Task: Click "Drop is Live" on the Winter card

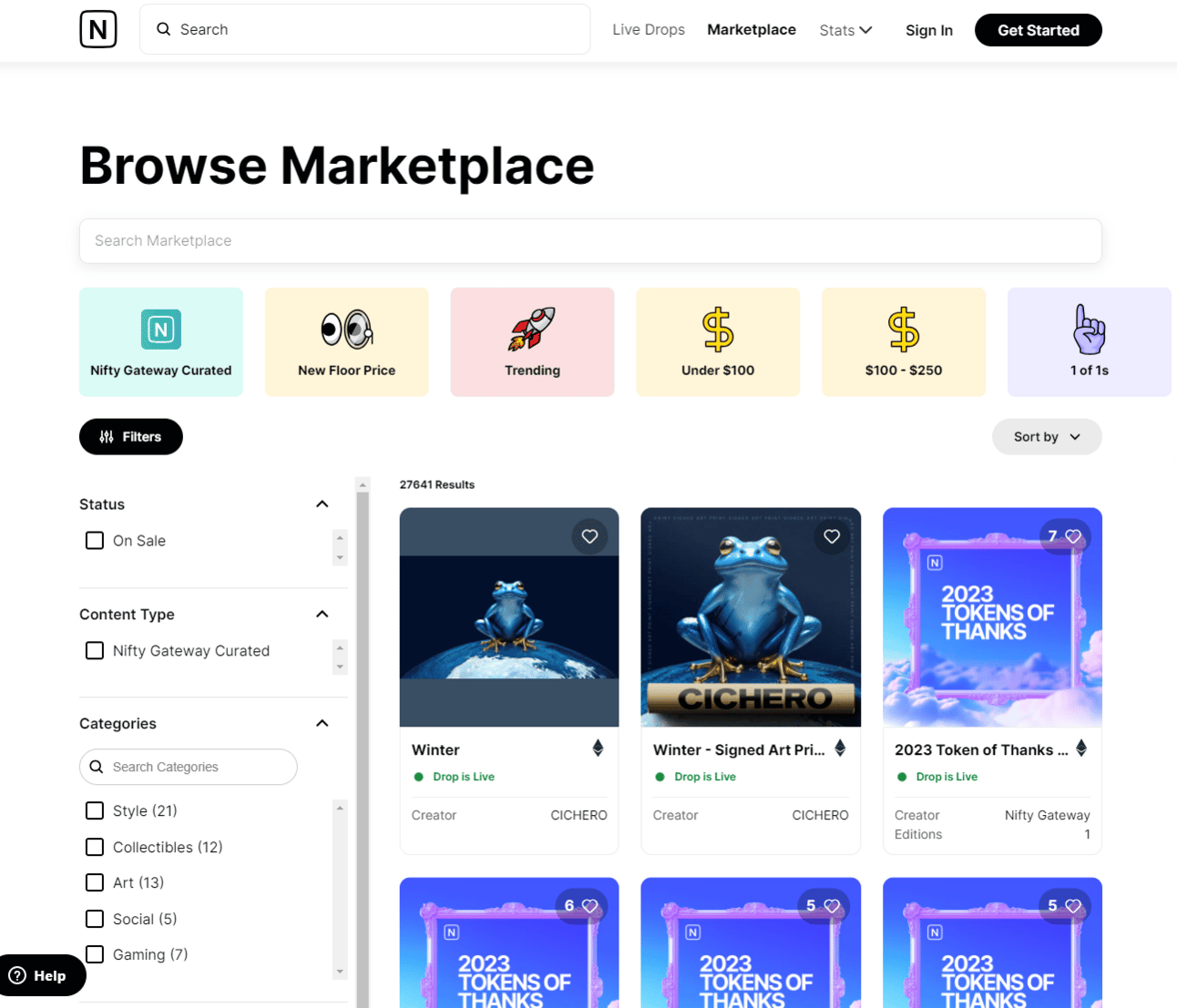Action: pyautogui.click(x=464, y=777)
